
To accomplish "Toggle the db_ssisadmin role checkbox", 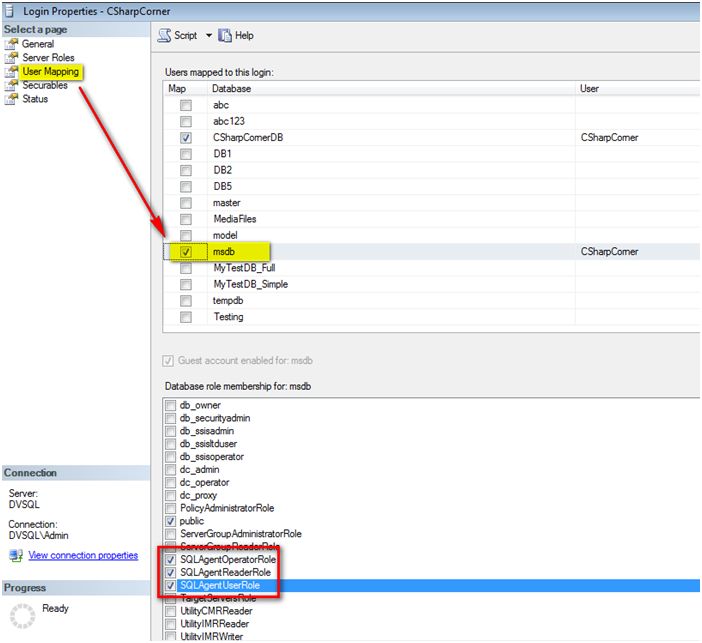I will 170,432.
